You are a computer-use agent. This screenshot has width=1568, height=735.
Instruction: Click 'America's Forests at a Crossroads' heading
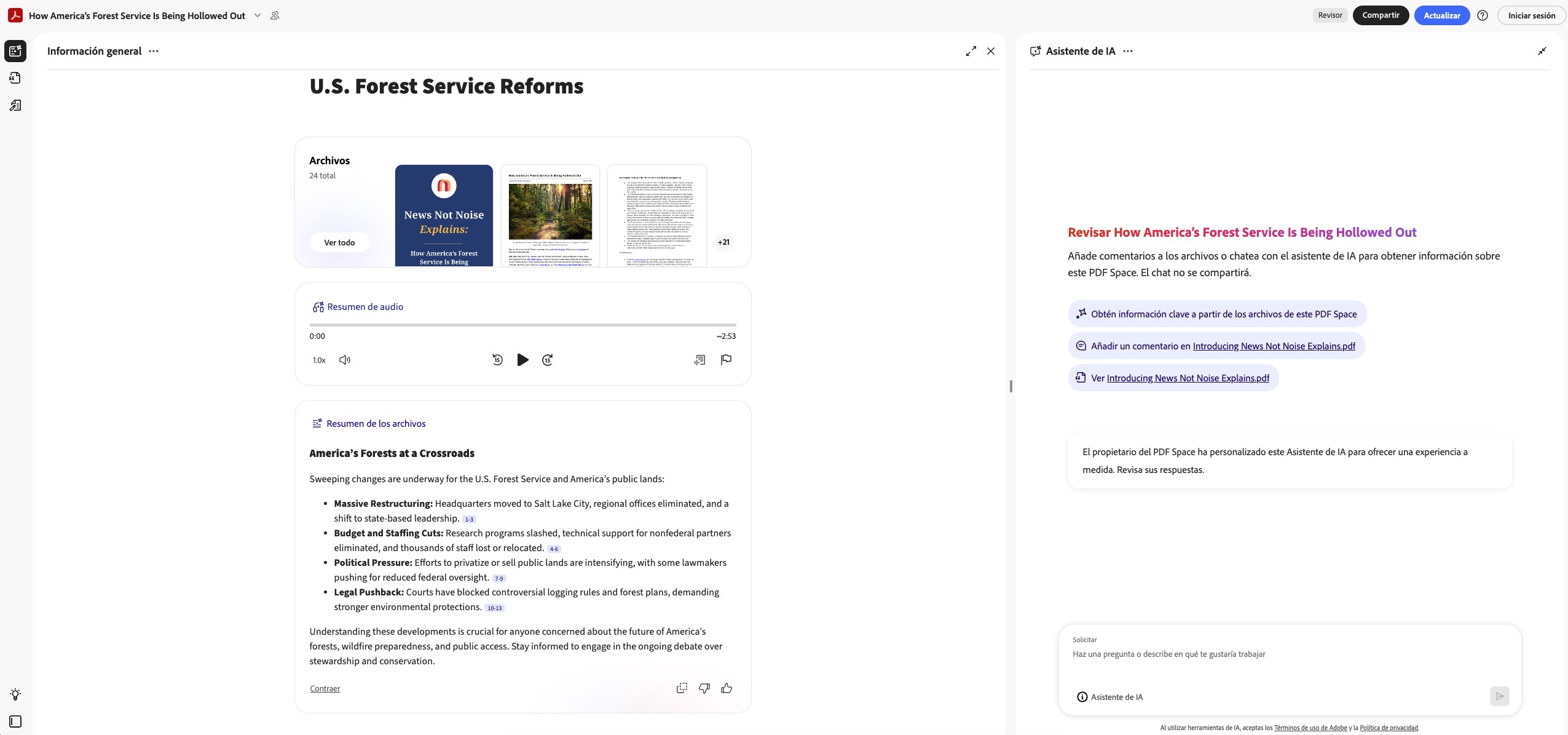[x=392, y=453]
